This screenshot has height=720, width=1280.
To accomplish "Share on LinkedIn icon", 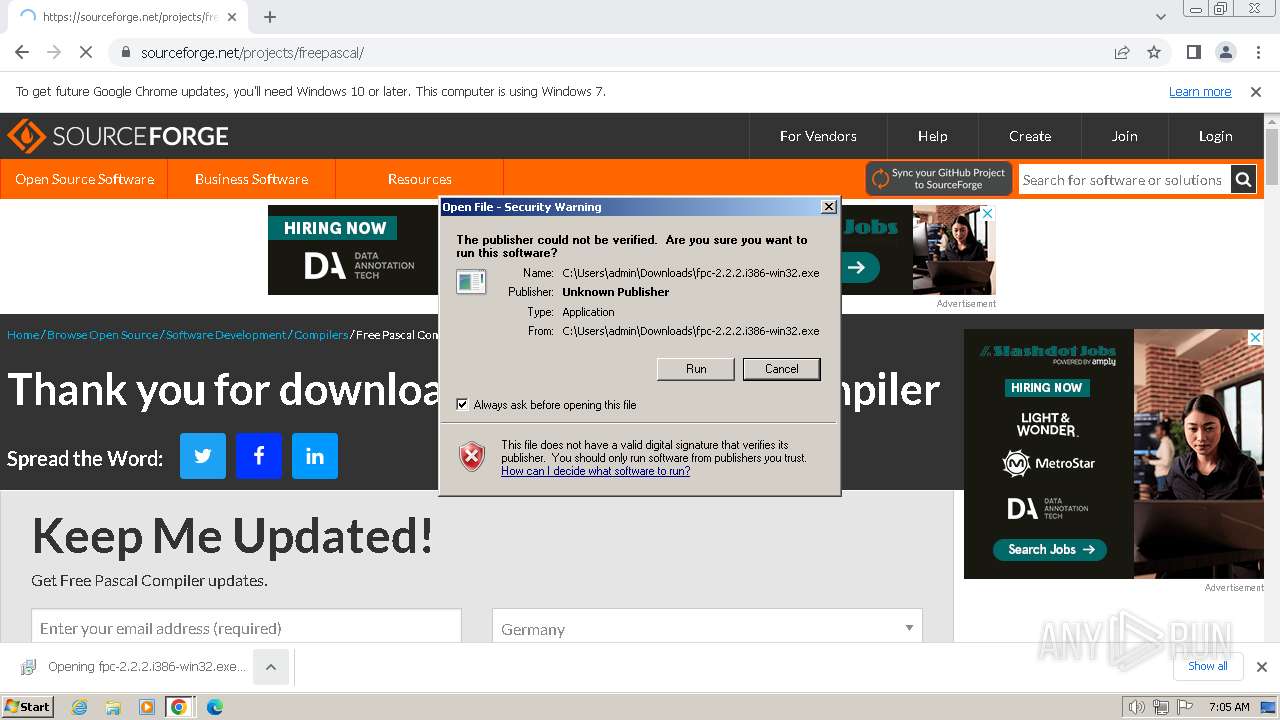I will click(x=315, y=456).
